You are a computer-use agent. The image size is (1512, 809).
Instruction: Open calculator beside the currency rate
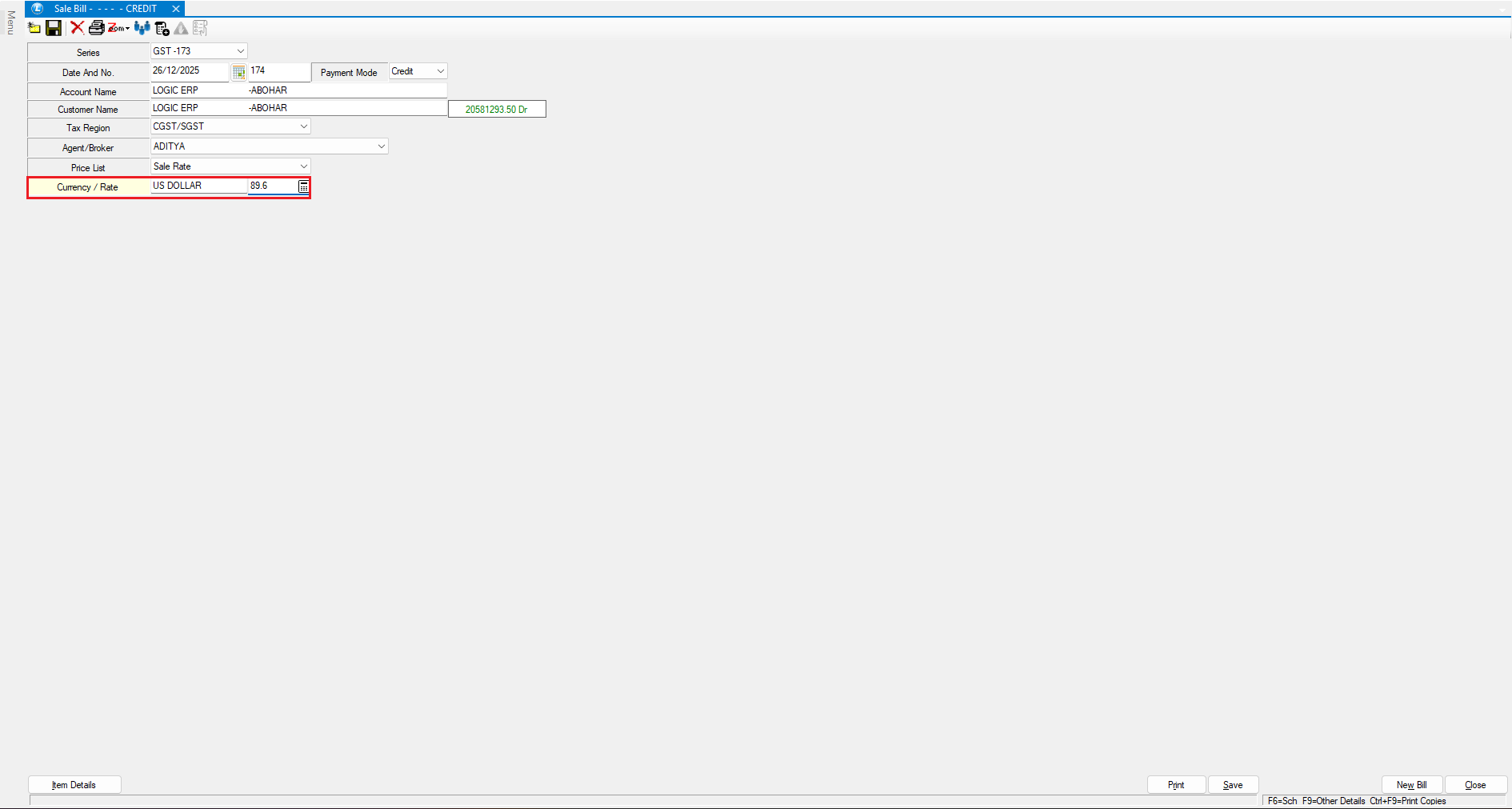point(303,186)
